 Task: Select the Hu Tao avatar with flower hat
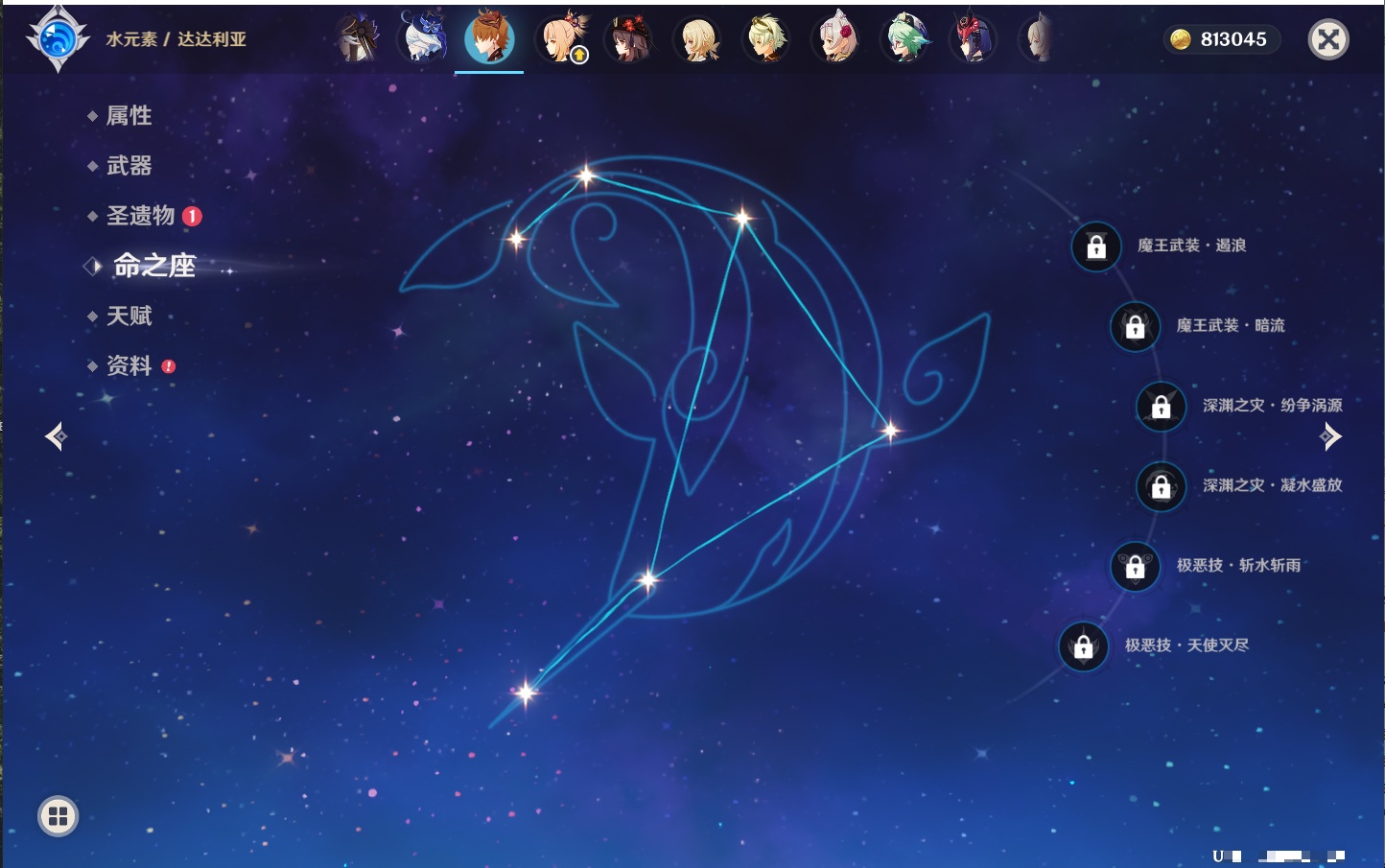click(x=629, y=39)
